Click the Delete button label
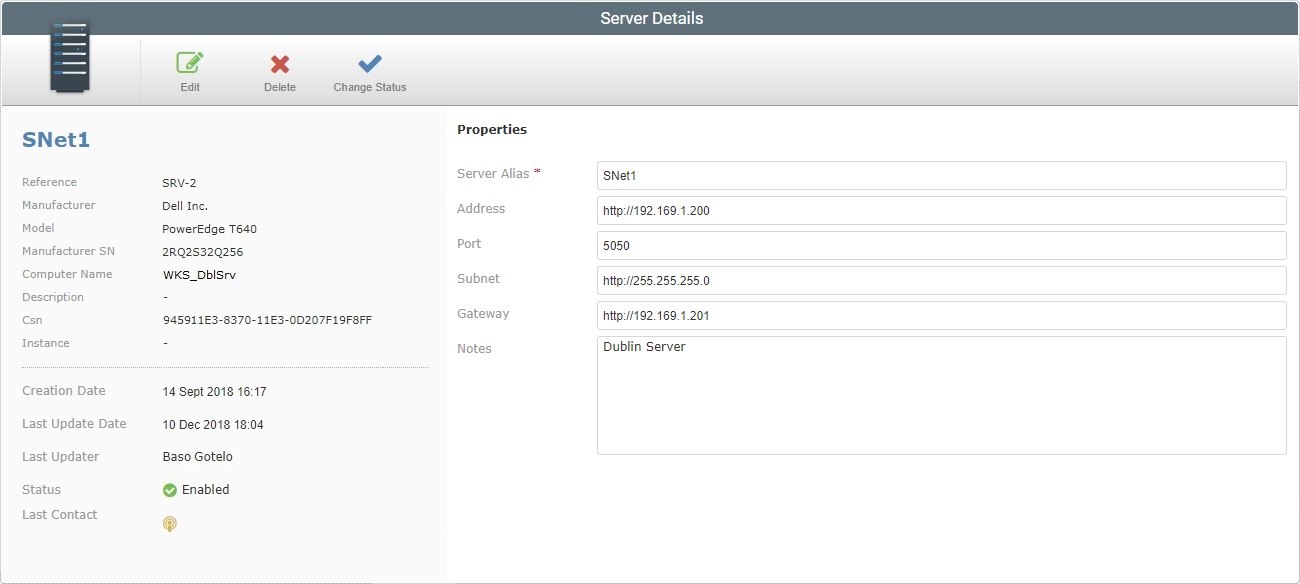Image resolution: width=1300 pixels, height=584 pixels. pyautogui.click(x=279, y=87)
